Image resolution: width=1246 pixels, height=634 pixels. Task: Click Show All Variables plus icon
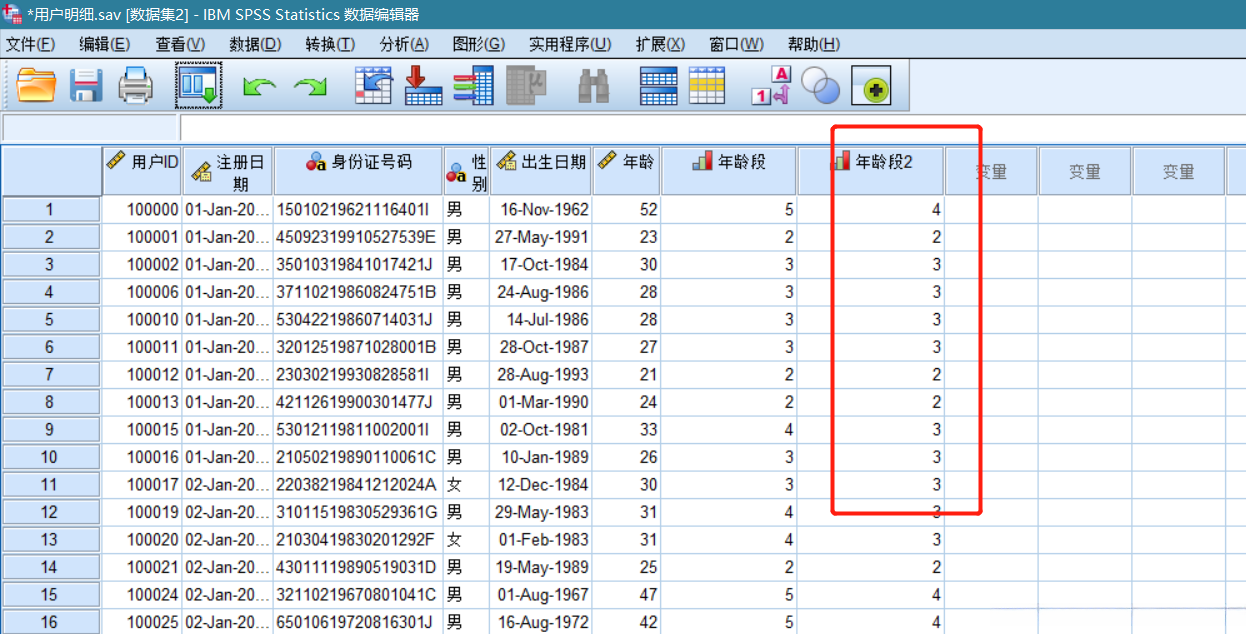(871, 87)
